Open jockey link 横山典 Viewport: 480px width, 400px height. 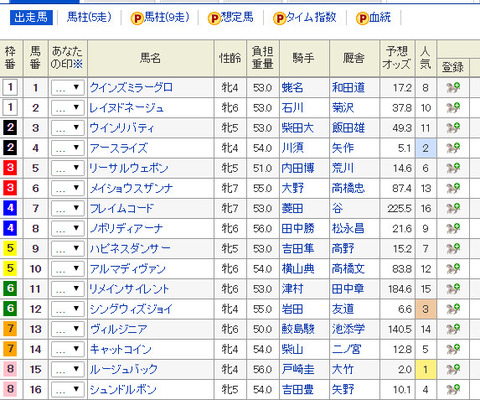coord(298,269)
